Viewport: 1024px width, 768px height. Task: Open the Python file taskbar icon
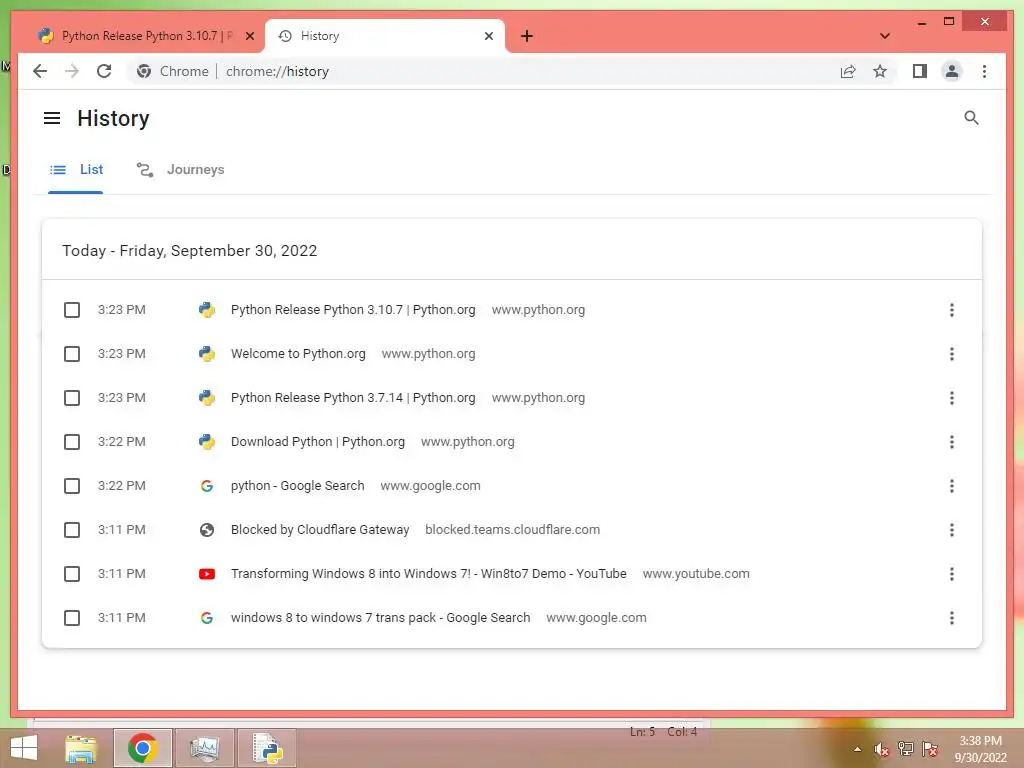(267, 748)
